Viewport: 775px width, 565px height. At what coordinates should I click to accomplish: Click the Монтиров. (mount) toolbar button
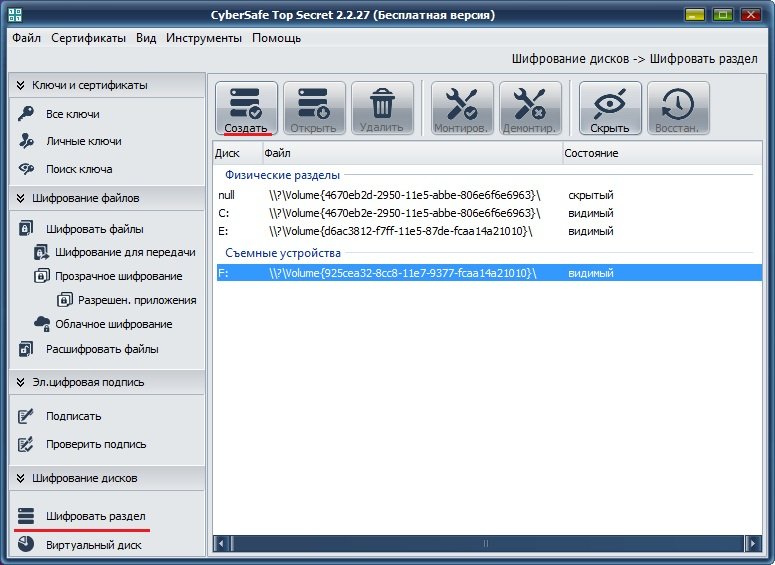pyautogui.click(x=462, y=108)
